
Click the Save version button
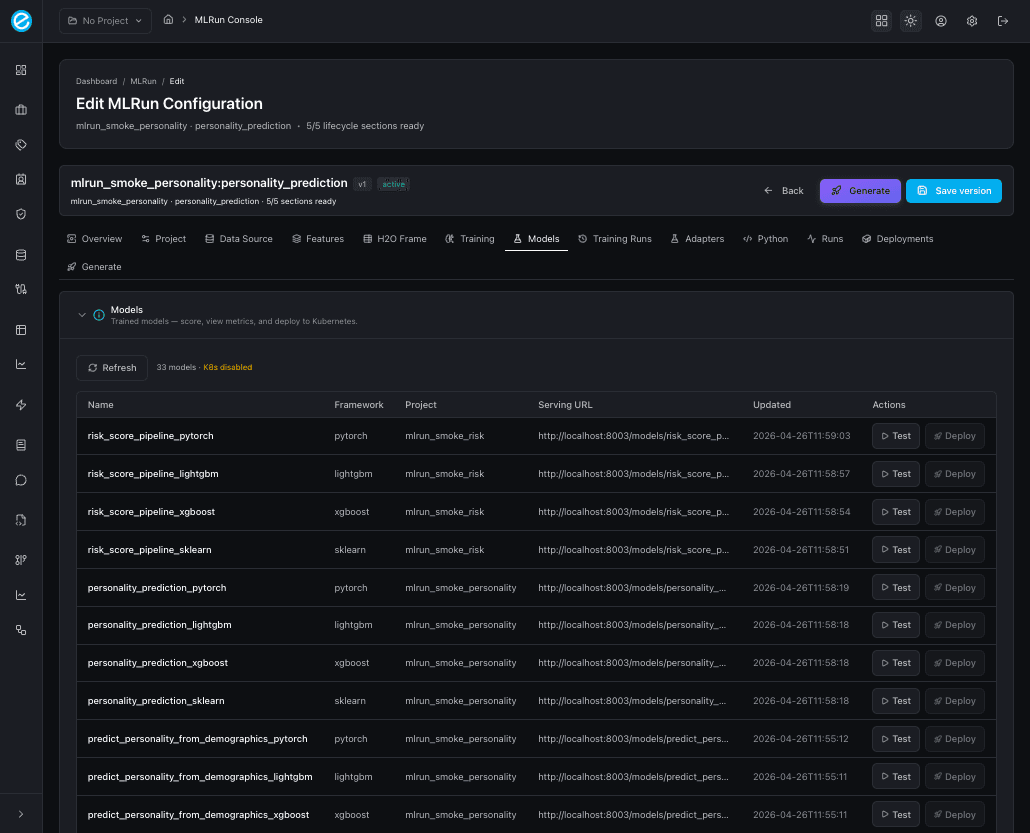[x=953, y=190]
